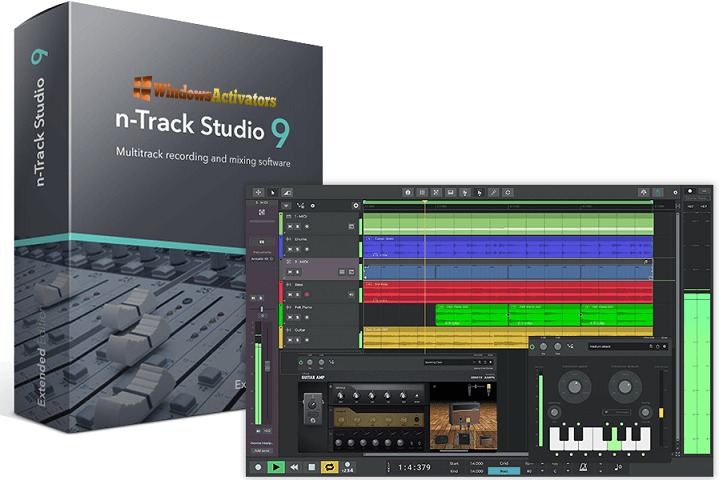This screenshot has height=480, width=727.
Task: Click the blue Beat grid selector
Action: [504, 471]
